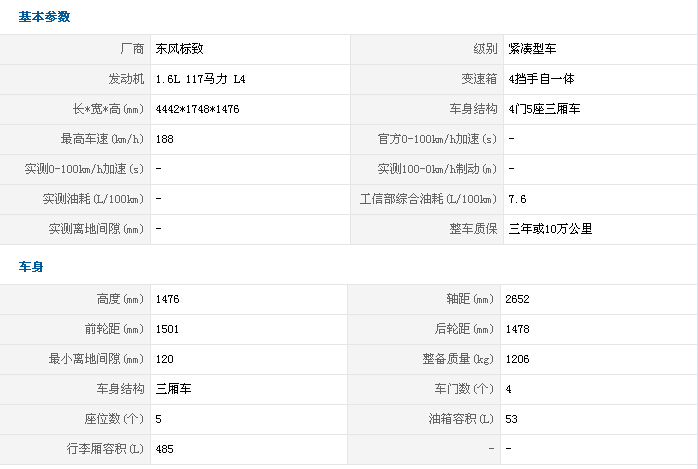Select the ground clearance value 120

(164, 360)
